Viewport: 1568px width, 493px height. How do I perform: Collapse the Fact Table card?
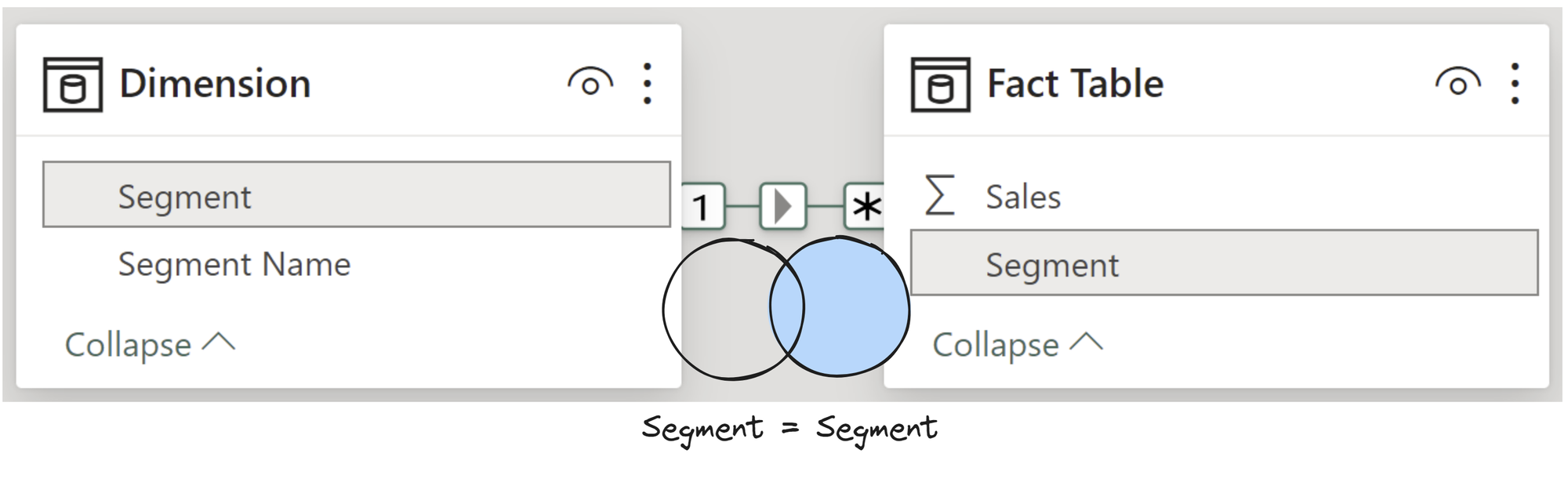click(x=1017, y=344)
